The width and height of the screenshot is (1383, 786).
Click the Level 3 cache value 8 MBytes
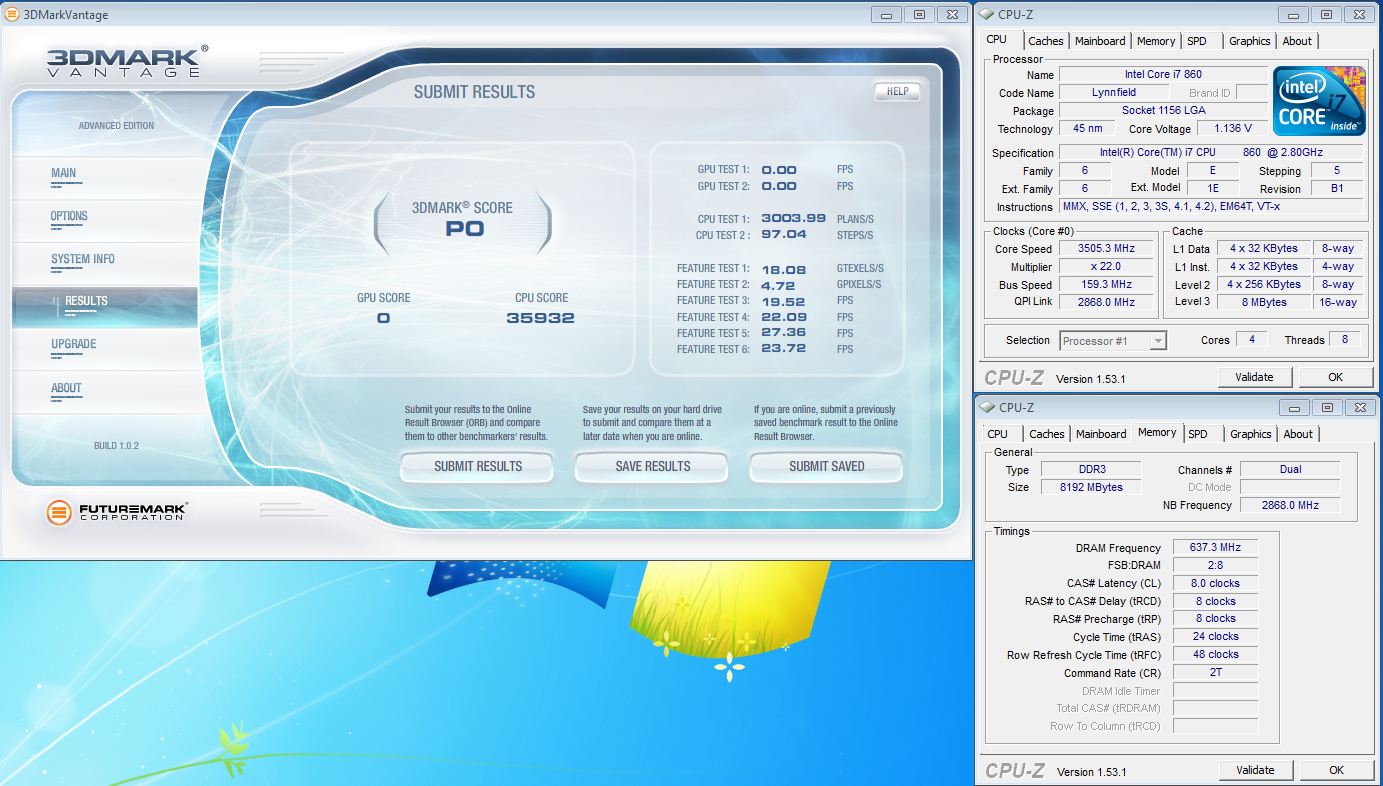click(x=1264, y=302)
